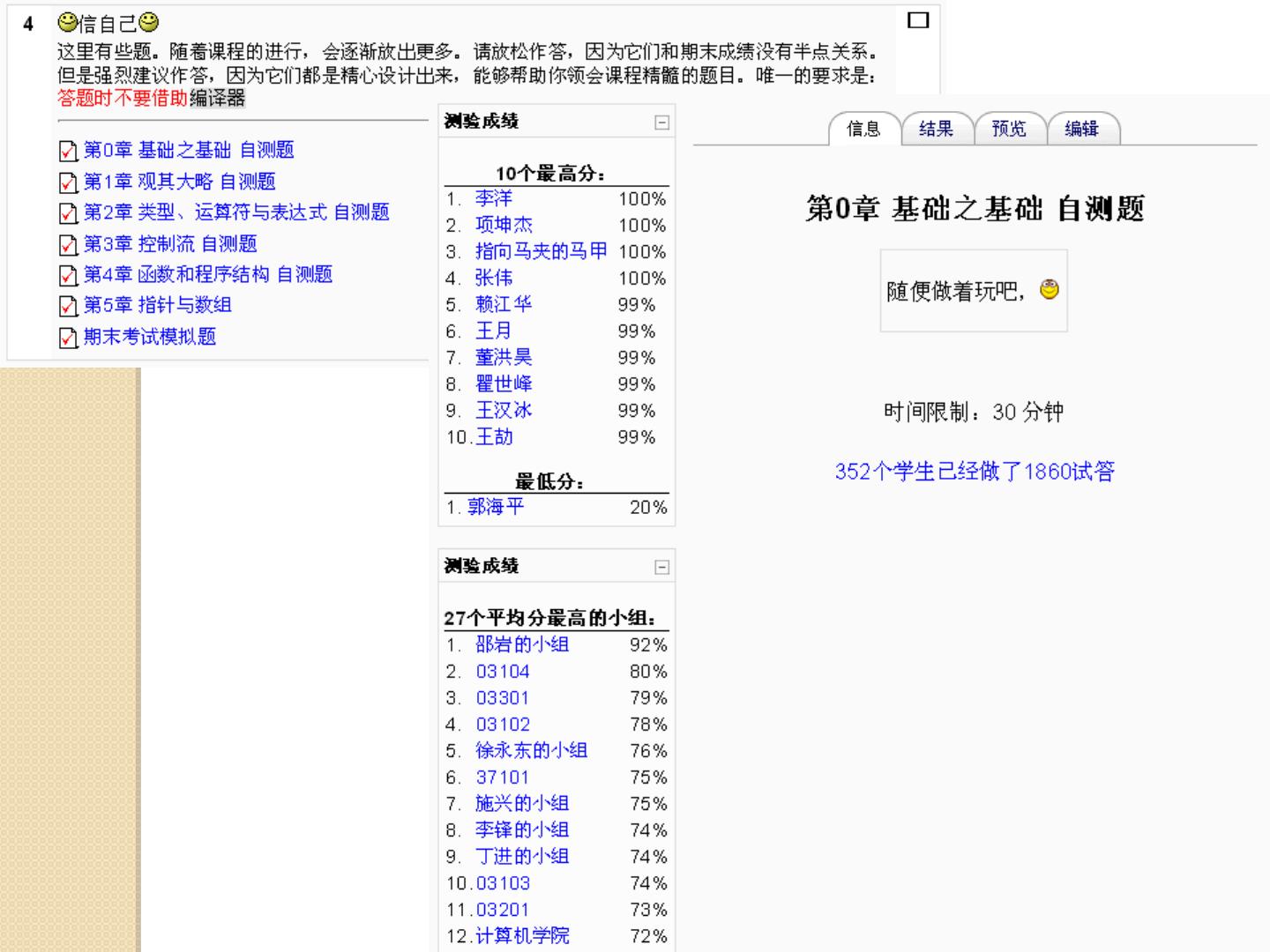Screen dimensions: 1270x952
Task: Open 第3章 控制流 自测题 quiz link
Action: [170, 243]
